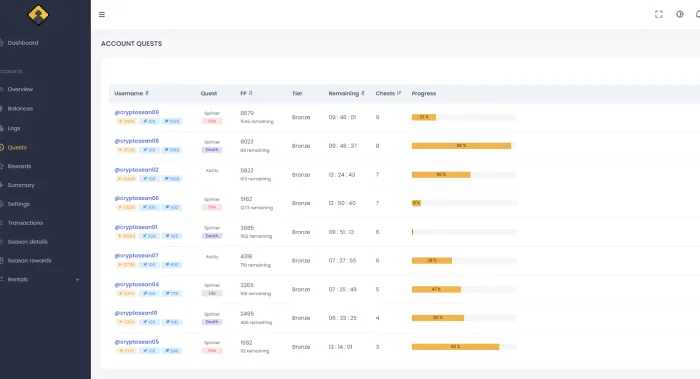This screenshot has width=700, height=379.
Task: Open @cryptosean02 account link
Action: click(x=137, y=170)
